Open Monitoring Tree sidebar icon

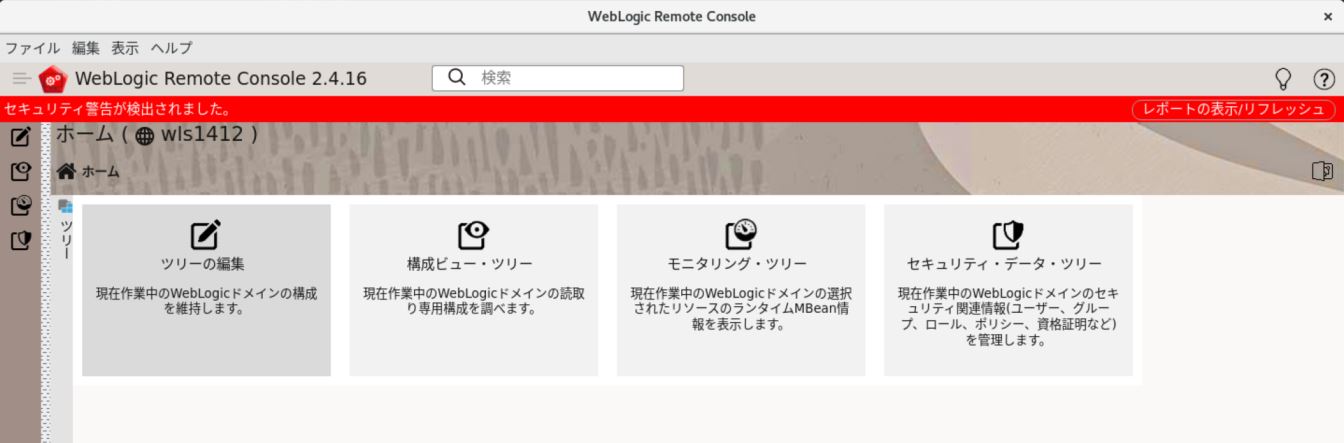pos(20,206)
